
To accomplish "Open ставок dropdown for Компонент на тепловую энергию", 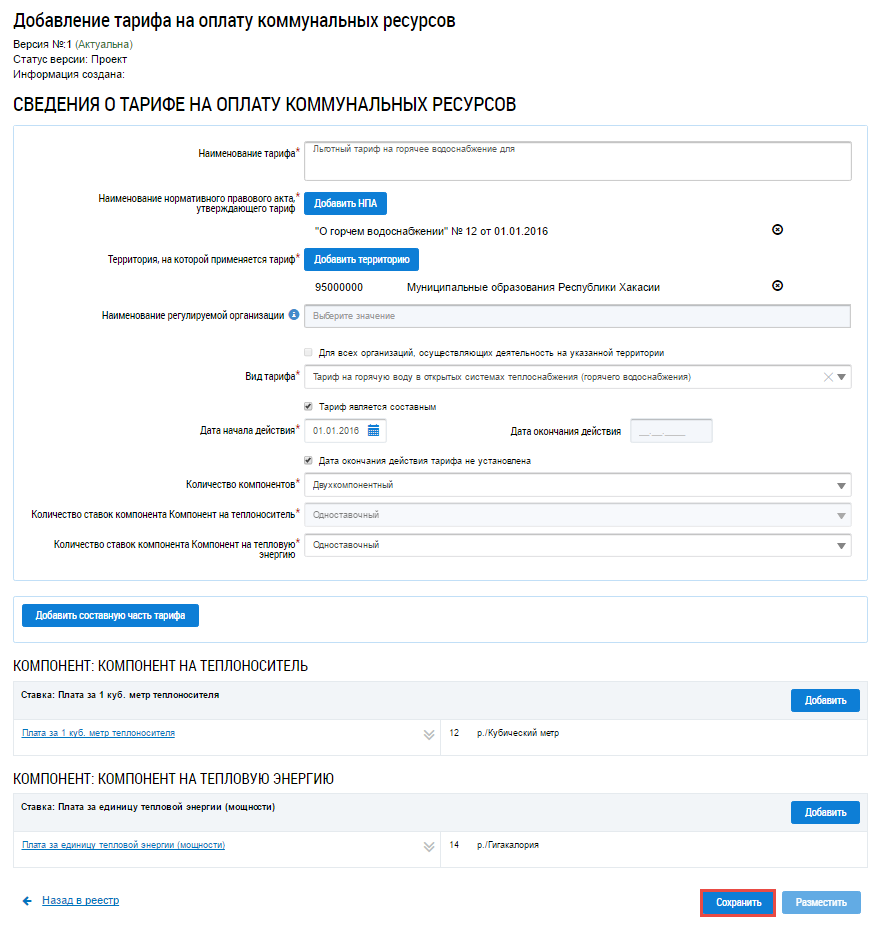I will 842,545.
